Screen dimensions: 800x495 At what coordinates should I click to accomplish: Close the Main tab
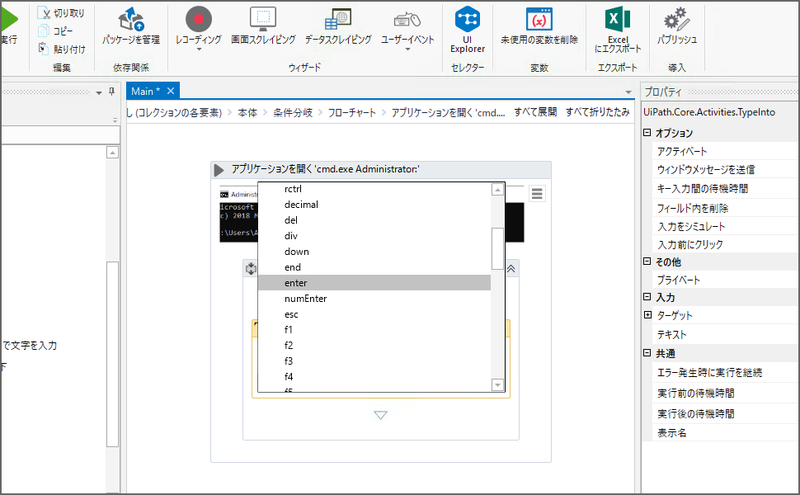pyautogui.click(x=171, y=91)
